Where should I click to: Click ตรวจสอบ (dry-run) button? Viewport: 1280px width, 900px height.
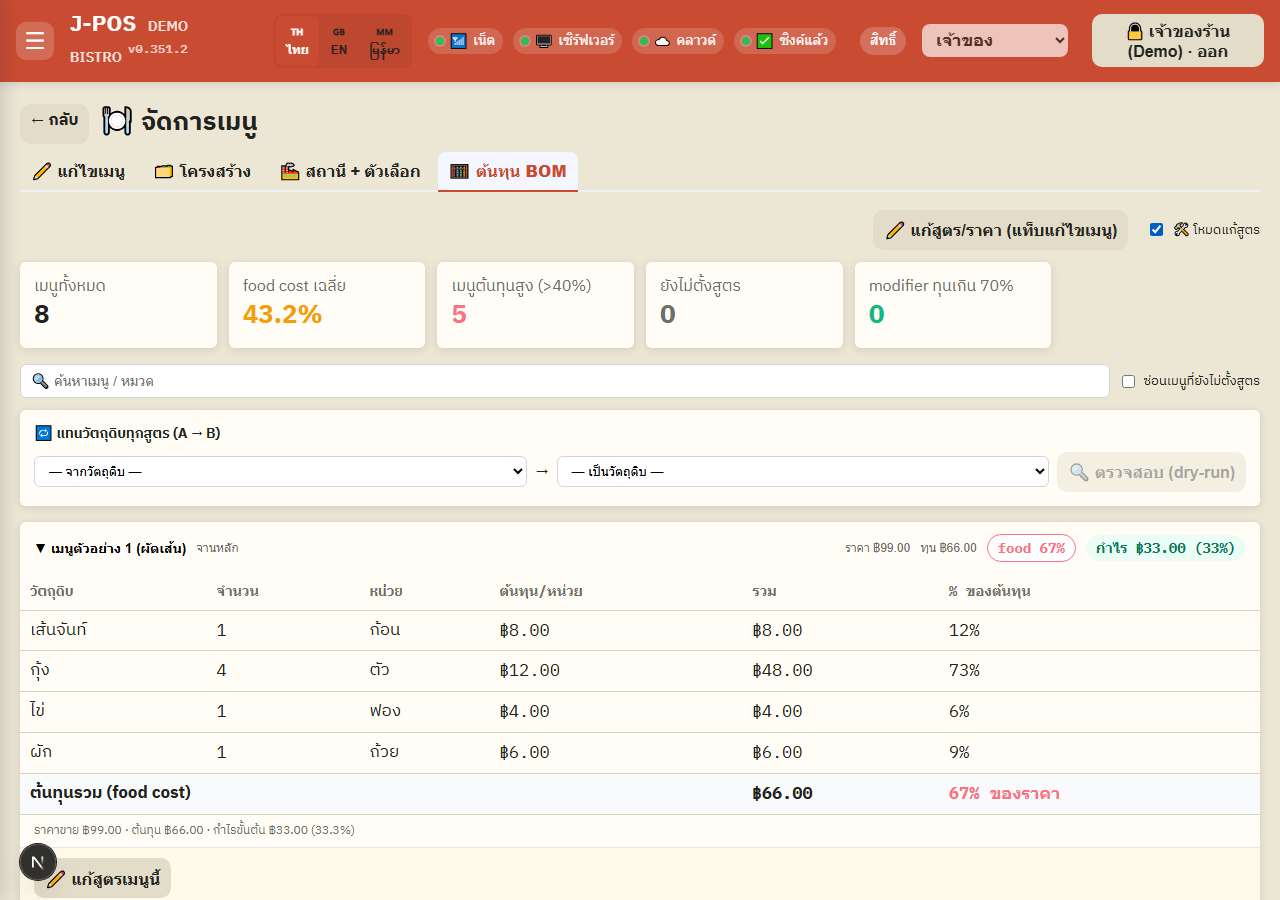pyautogui.click(x=1151, y=472)
